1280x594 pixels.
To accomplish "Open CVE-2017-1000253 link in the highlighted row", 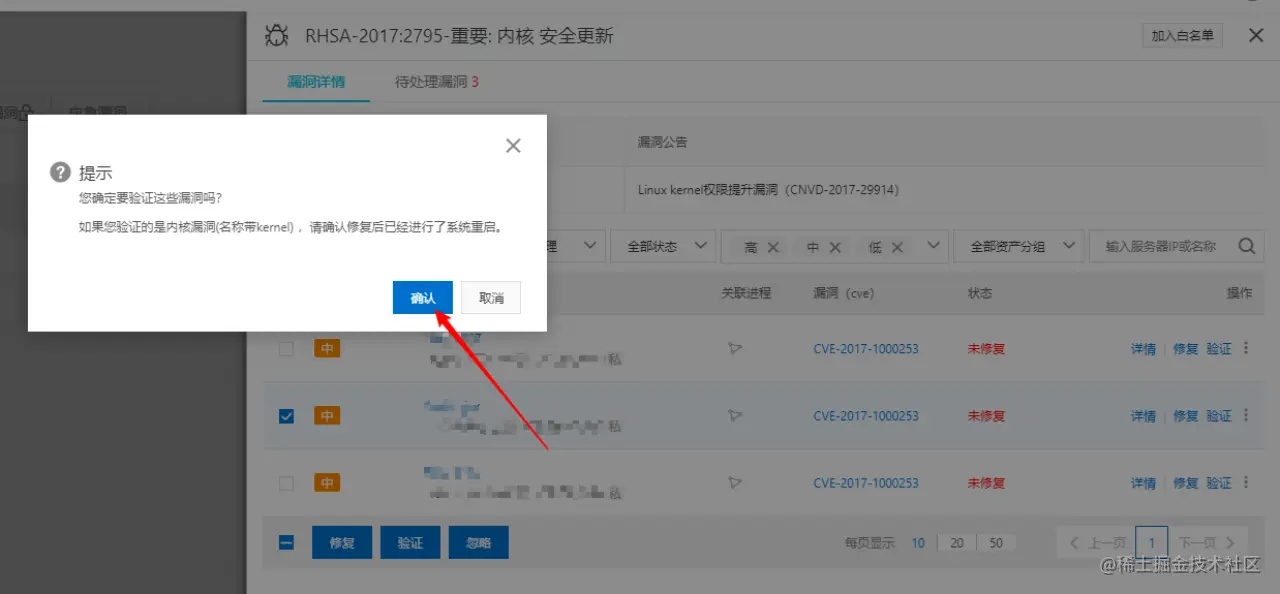I will (866, 416).
